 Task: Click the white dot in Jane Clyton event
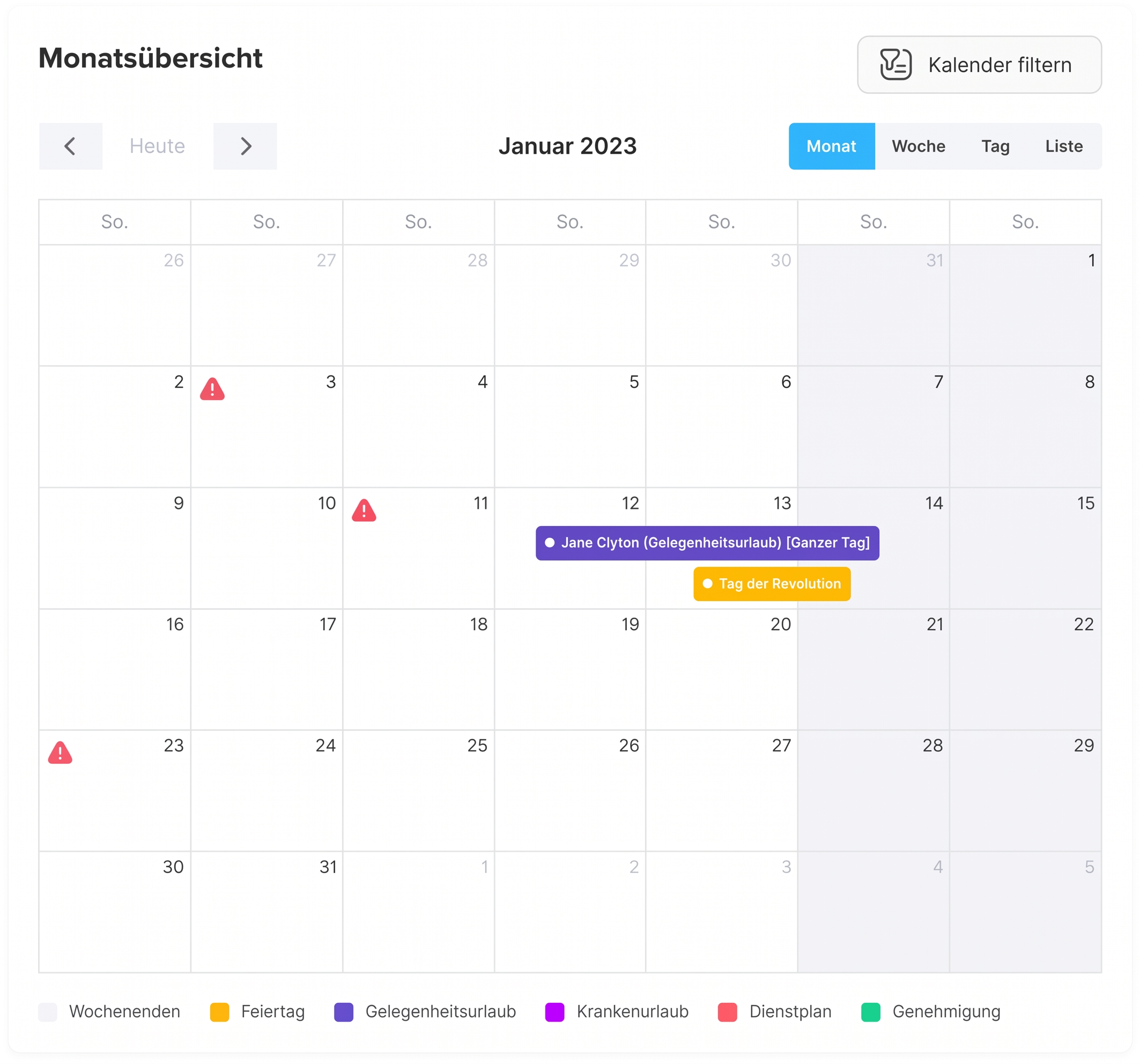(x=550, y=543)
